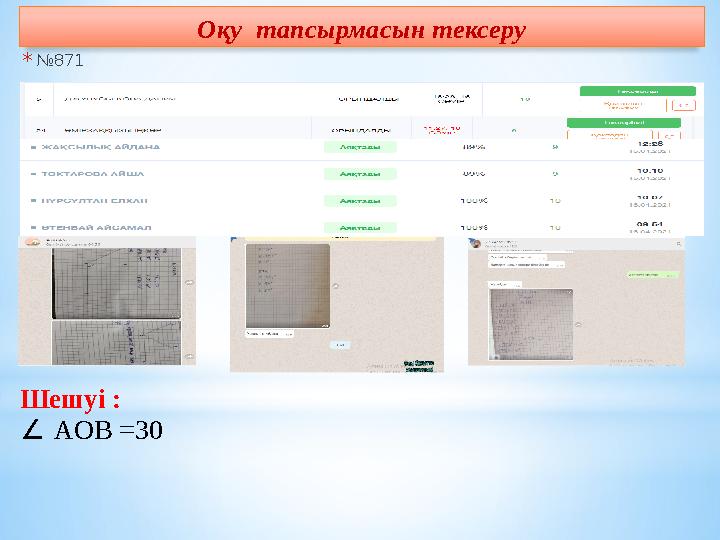Click the bullet icon before НҰРСҰЛТАН ЕЛХАН

point(33,201)
